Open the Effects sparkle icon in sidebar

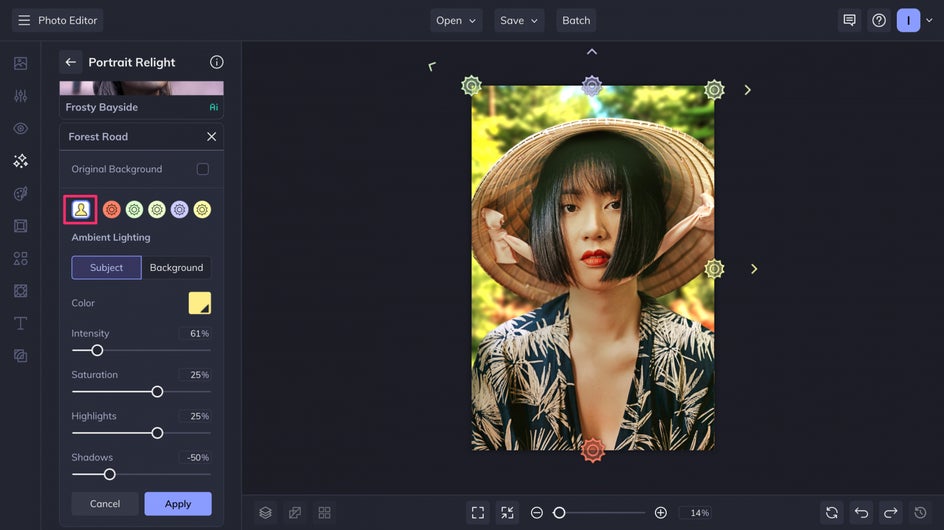pos(20,161)
